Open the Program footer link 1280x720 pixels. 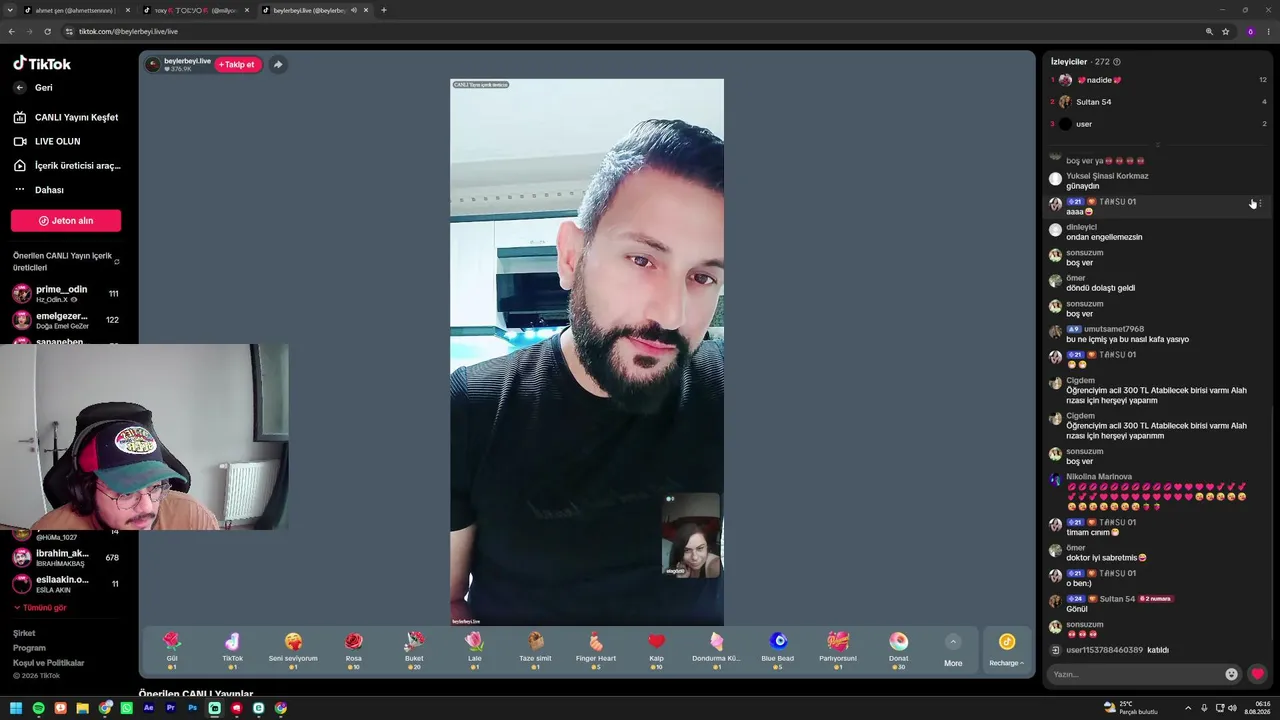pyautogui.click(x=29, y=648)
